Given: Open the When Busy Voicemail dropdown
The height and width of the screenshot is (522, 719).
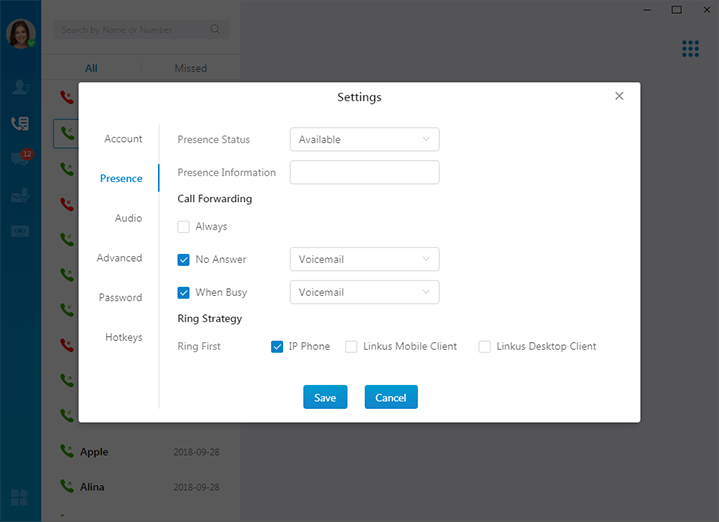Looking at the screenshot, I should pos(364,293).
